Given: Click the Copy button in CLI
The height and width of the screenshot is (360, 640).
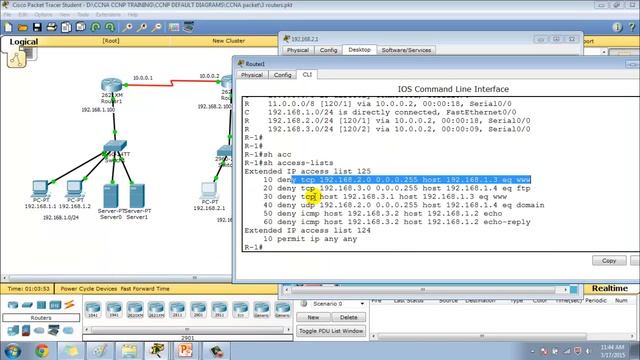Looking at the screenshot, I should (609, 260).
